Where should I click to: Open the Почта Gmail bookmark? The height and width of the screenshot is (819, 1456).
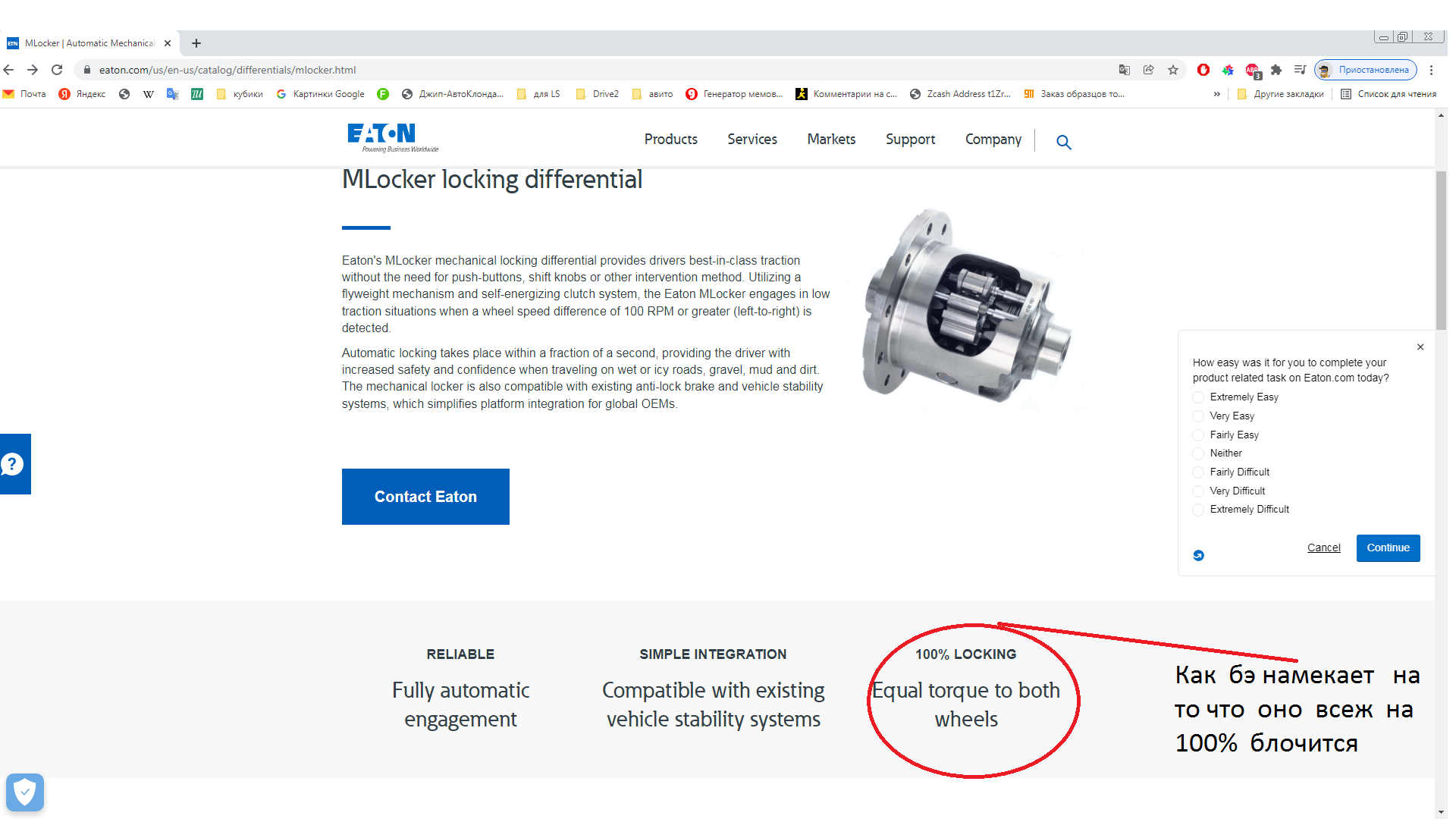coord(24,94)
